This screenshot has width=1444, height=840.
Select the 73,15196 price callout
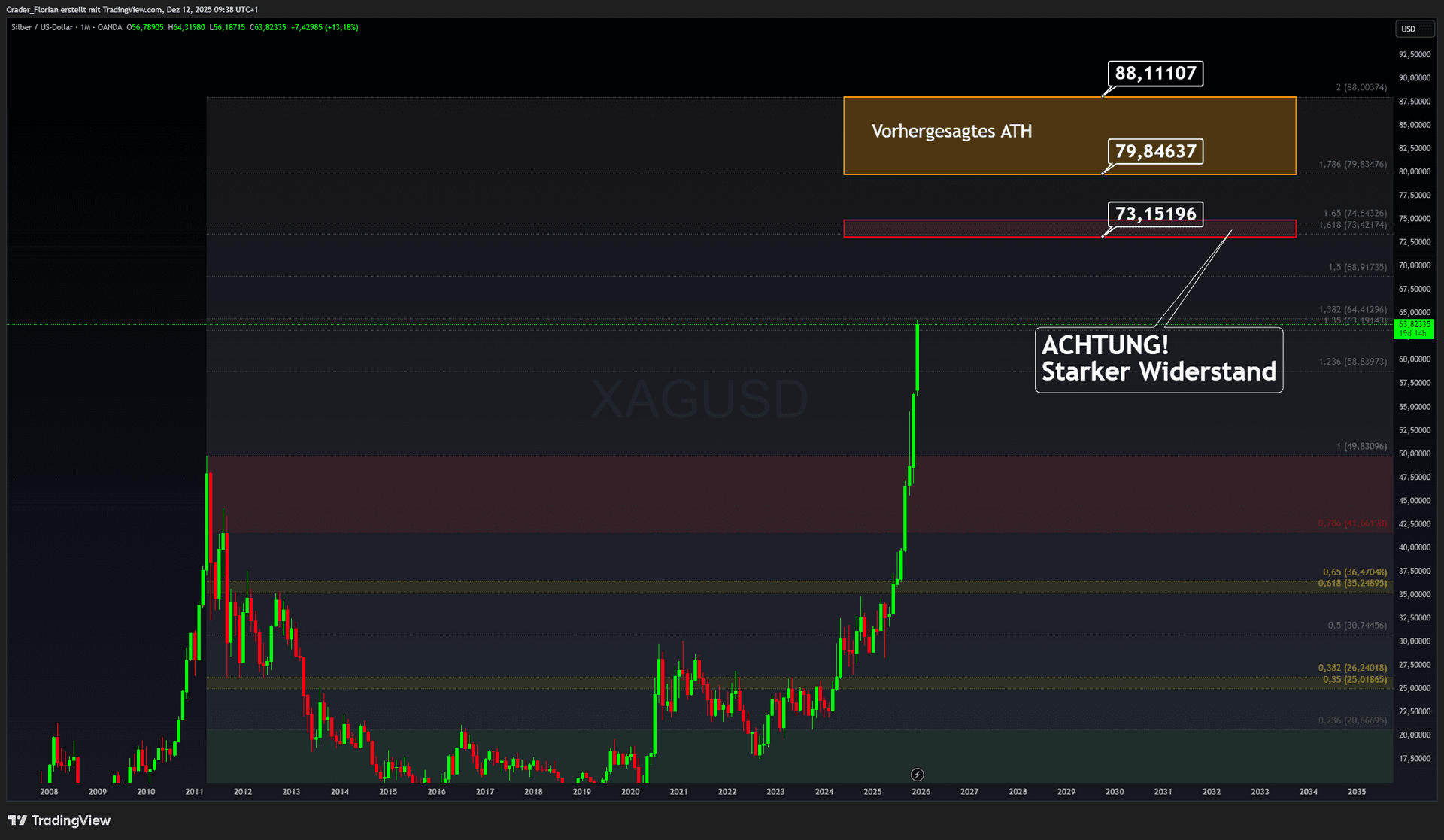1155,214
